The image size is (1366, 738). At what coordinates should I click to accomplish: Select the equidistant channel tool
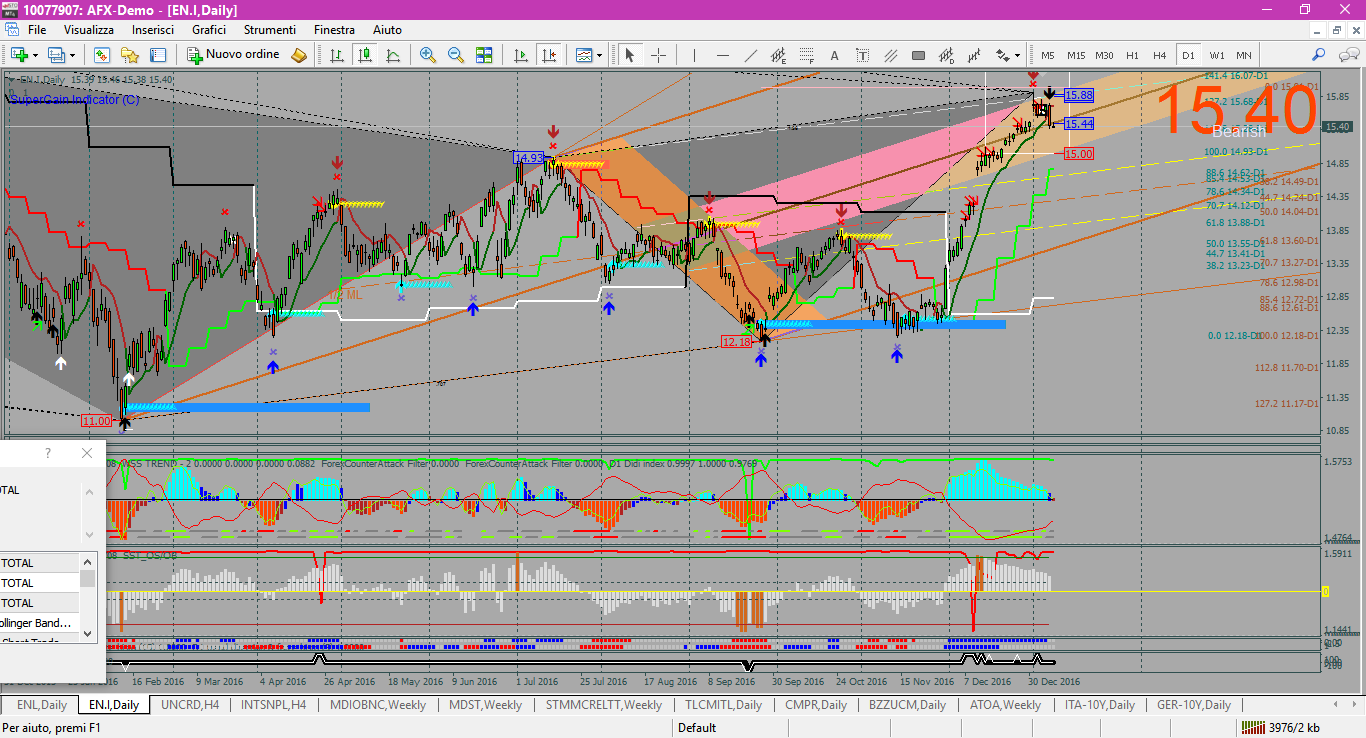[778, 55]
